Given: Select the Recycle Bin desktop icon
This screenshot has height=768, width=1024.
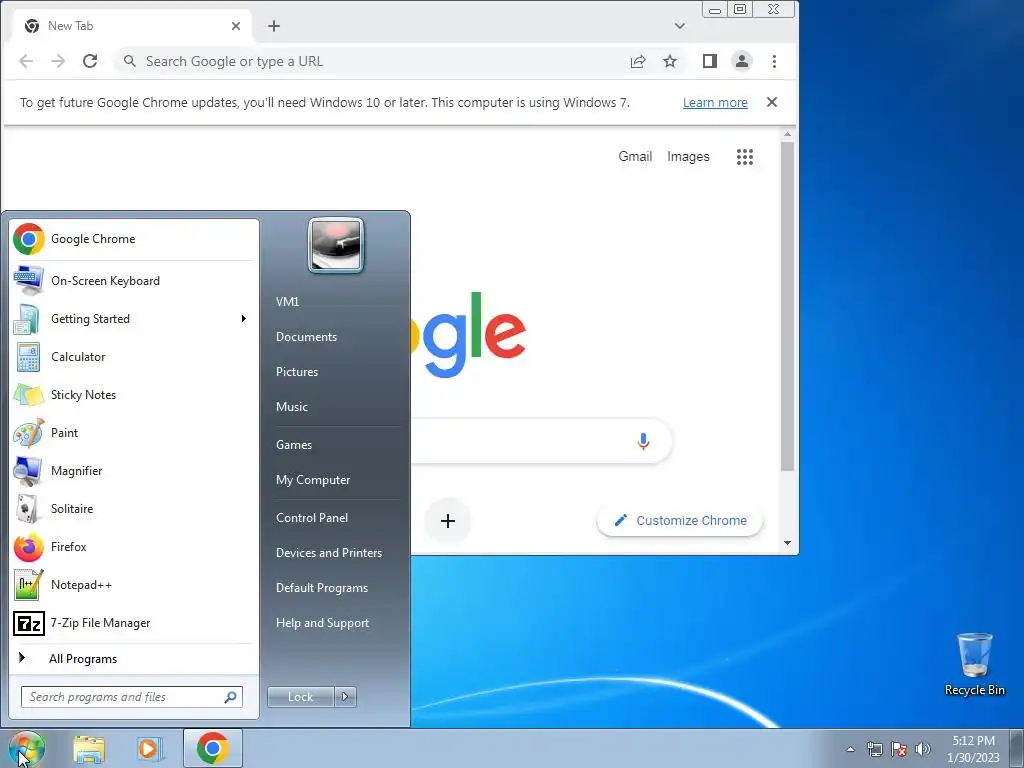Looking at the screenshot, I should [974, 665].
